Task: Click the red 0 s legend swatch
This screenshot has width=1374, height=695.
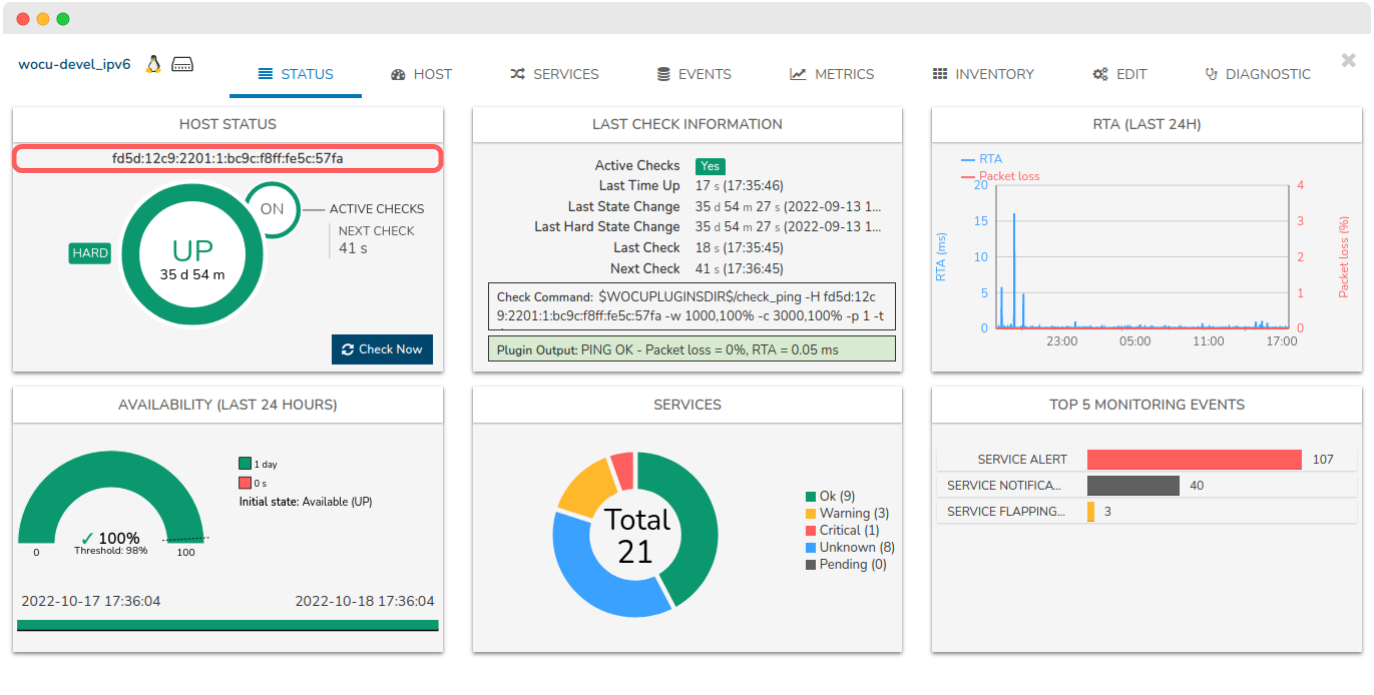Action: pyautogui.click(x=244, y=483)
